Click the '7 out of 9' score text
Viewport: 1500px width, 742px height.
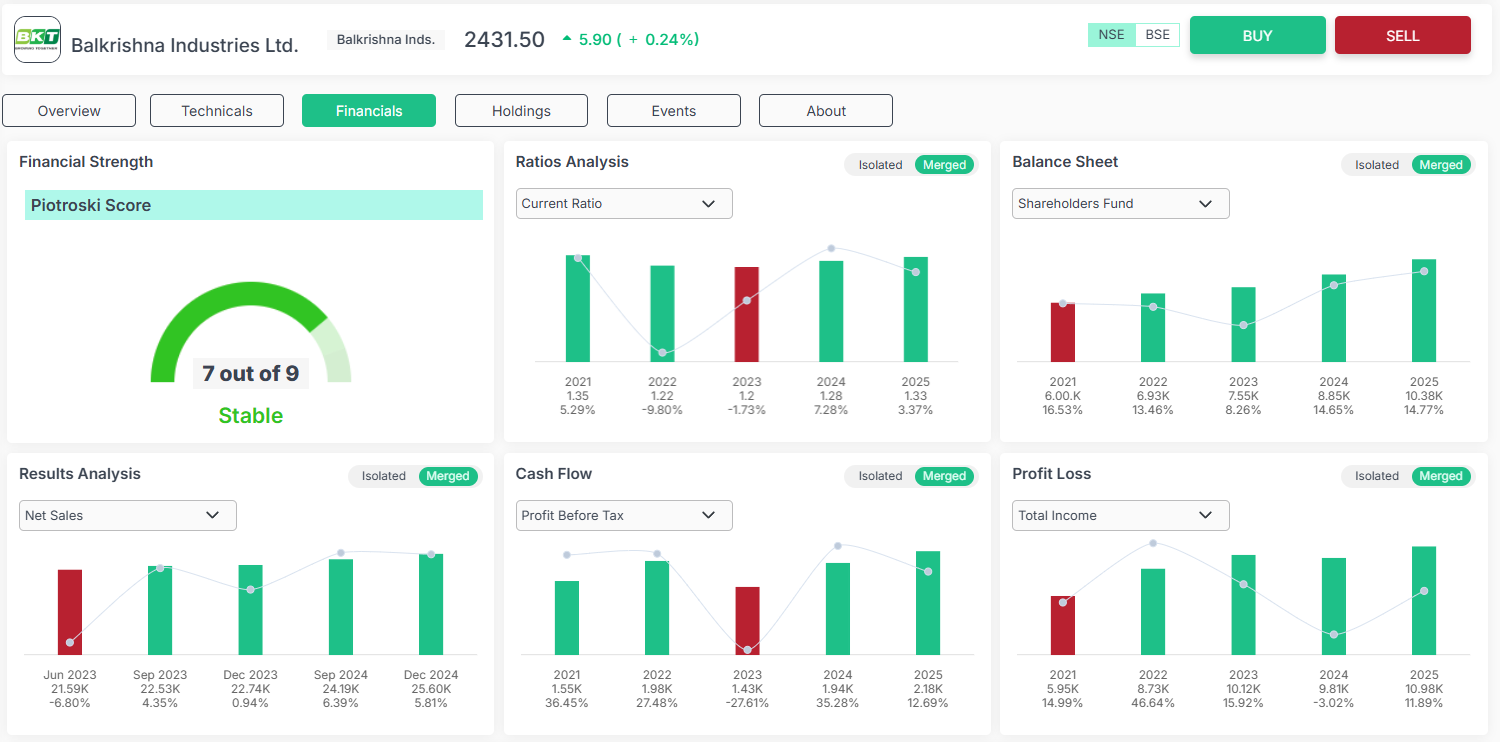pos(251,373)
